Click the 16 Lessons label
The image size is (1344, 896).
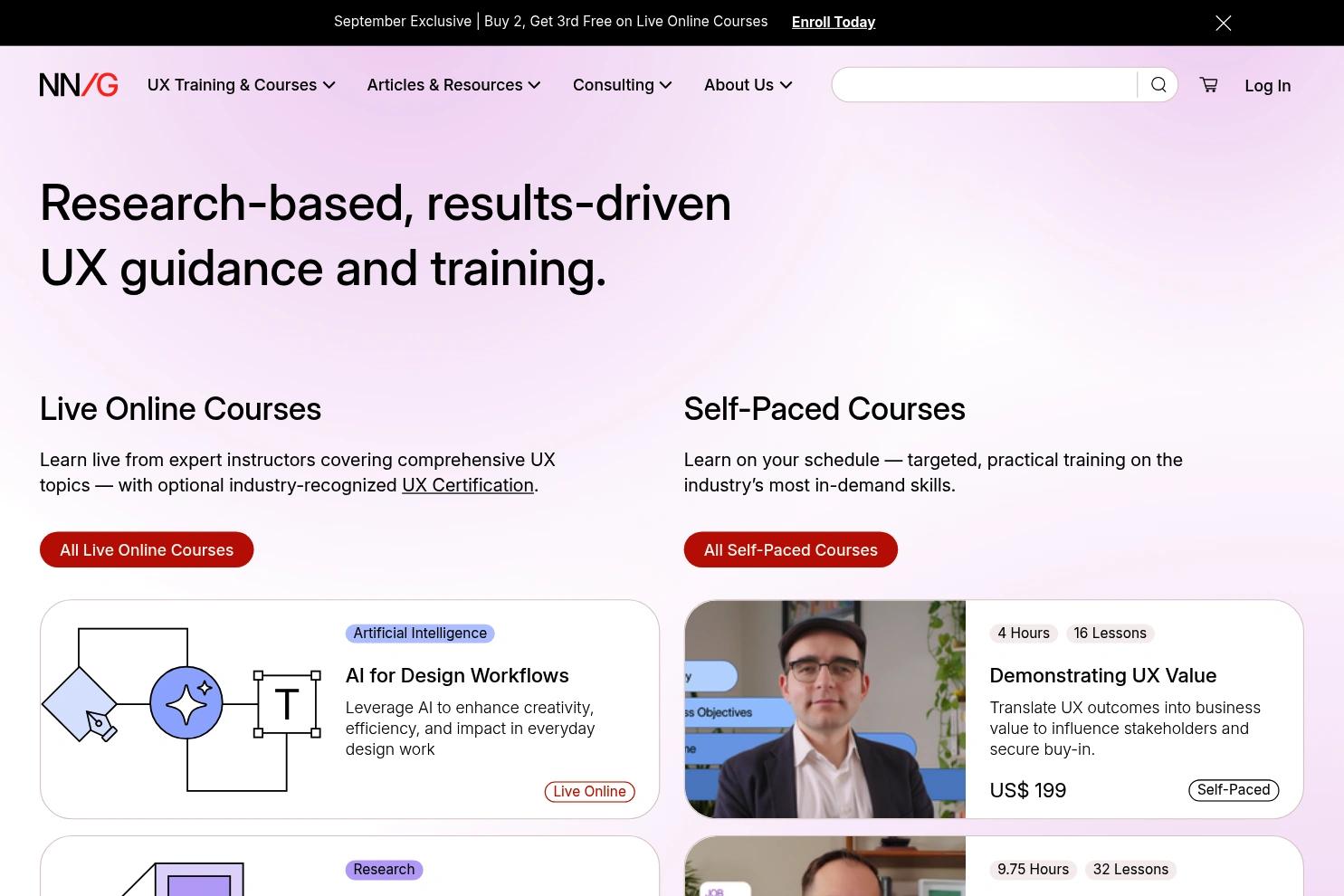[1110, 634]
